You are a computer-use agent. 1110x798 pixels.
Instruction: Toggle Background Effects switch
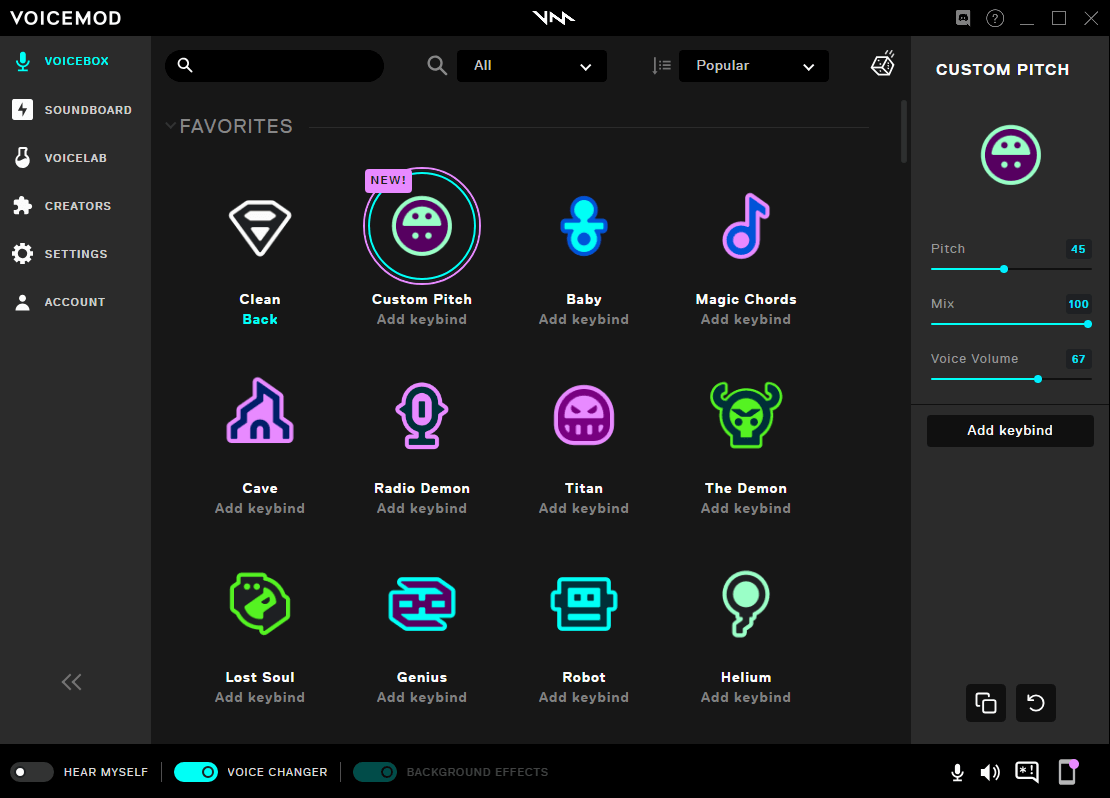tap(374, 772)
